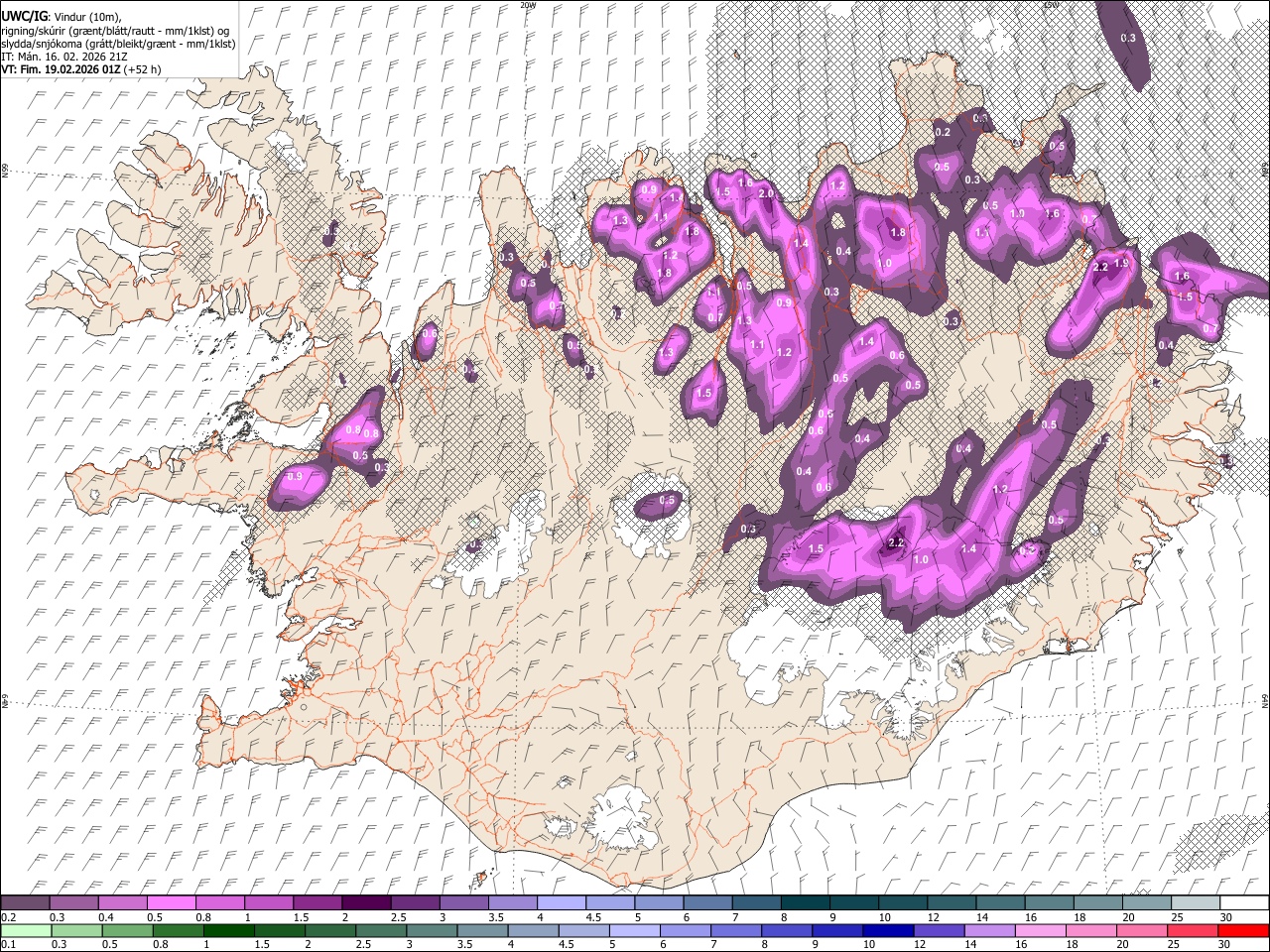Pick the snow scale 1.5–2 swatch
The width and height of the screenshot is (1270, 952).
317,903
